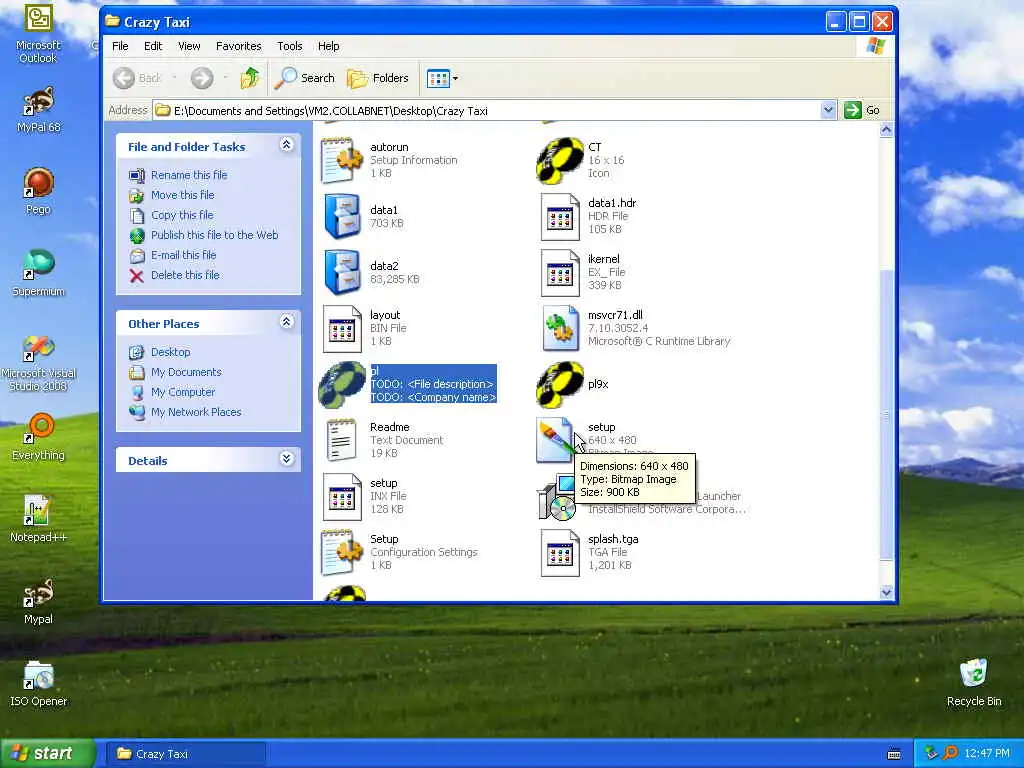Select the setup bitmap image icon
This screenshot has width=1024, height=768.
556,441
